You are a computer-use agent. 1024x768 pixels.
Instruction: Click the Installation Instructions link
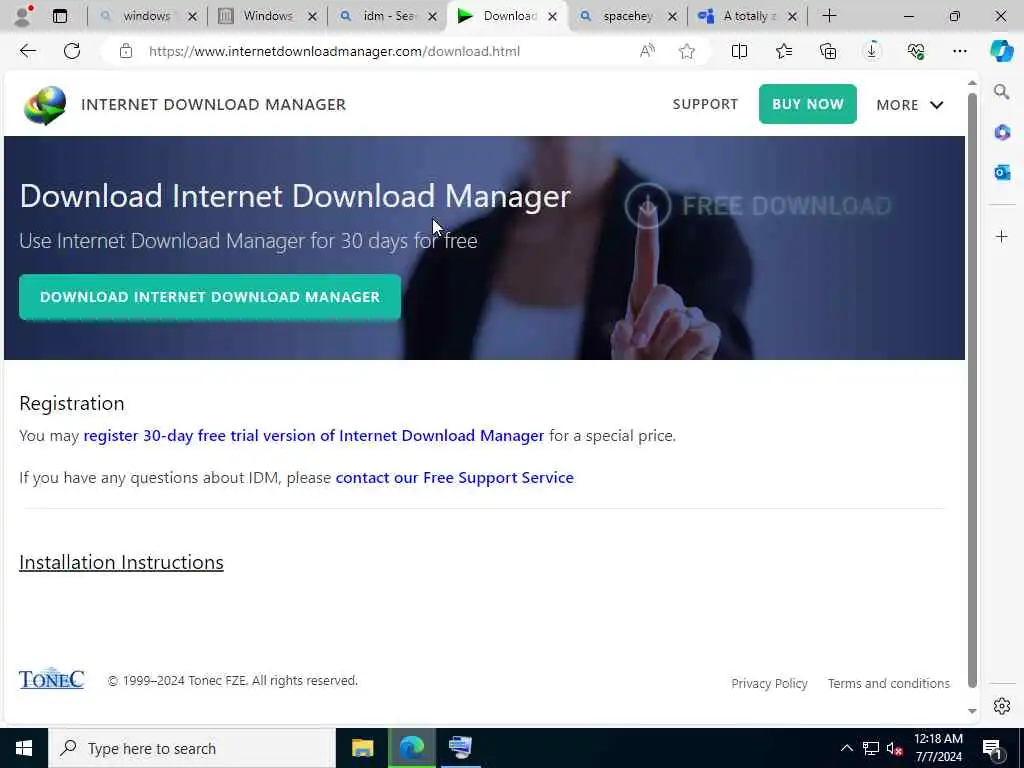[x=121, y=562]
